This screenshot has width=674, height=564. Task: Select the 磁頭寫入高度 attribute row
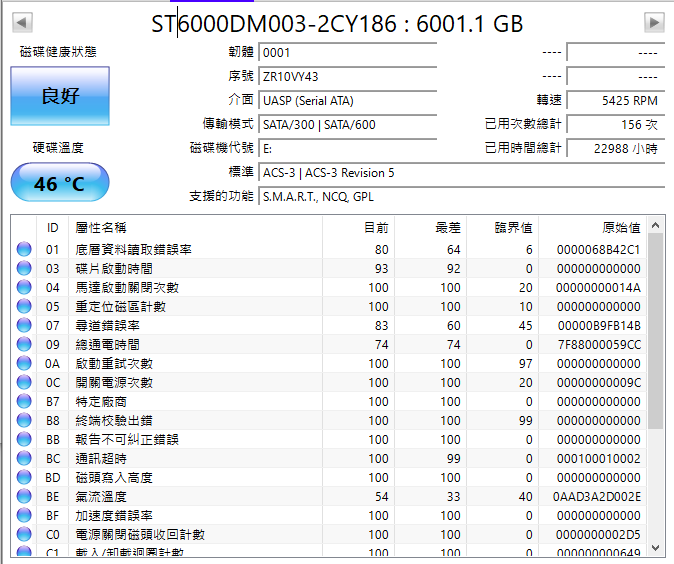(328, 477)
